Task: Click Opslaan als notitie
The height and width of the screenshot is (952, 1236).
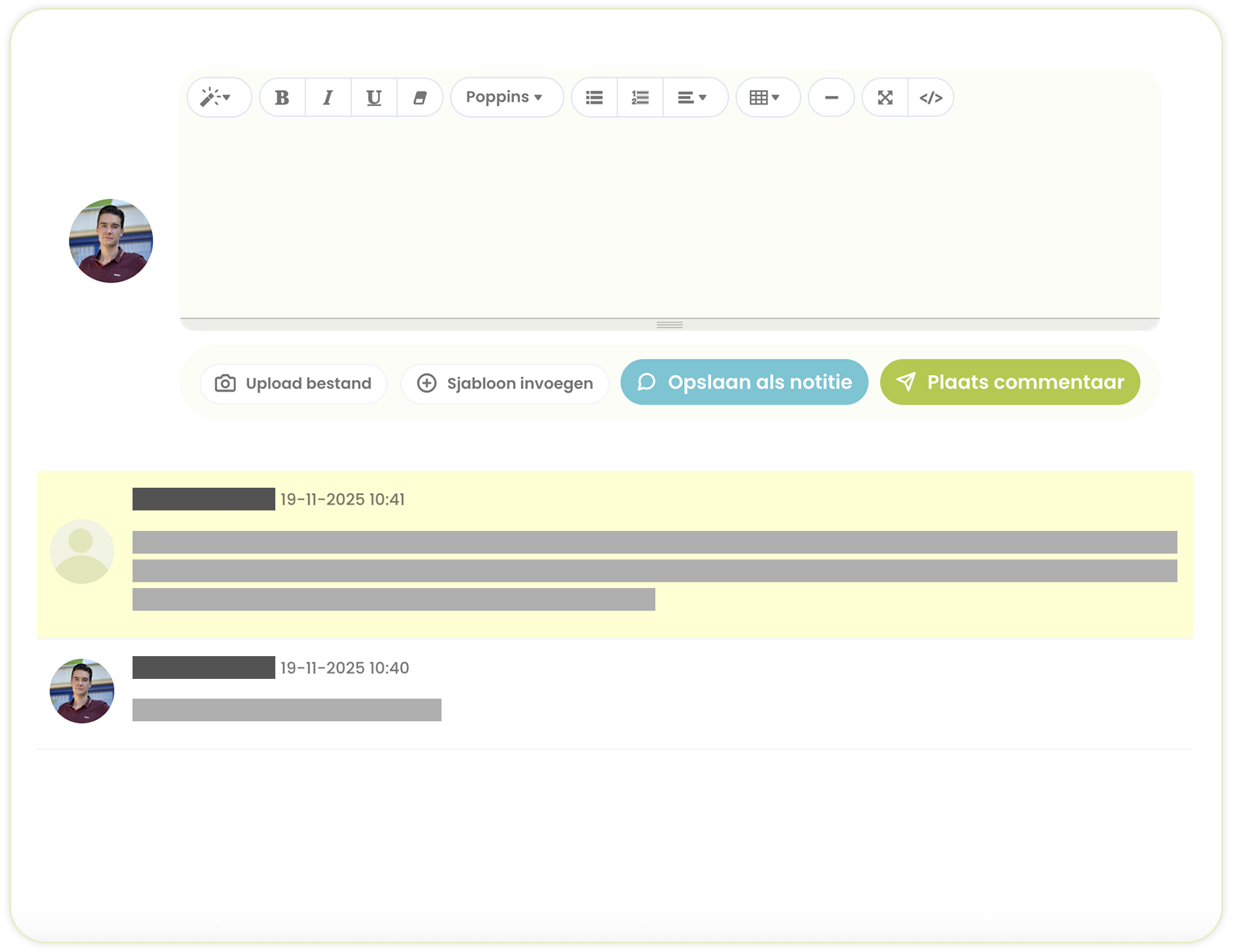Action: pos(744,382)
